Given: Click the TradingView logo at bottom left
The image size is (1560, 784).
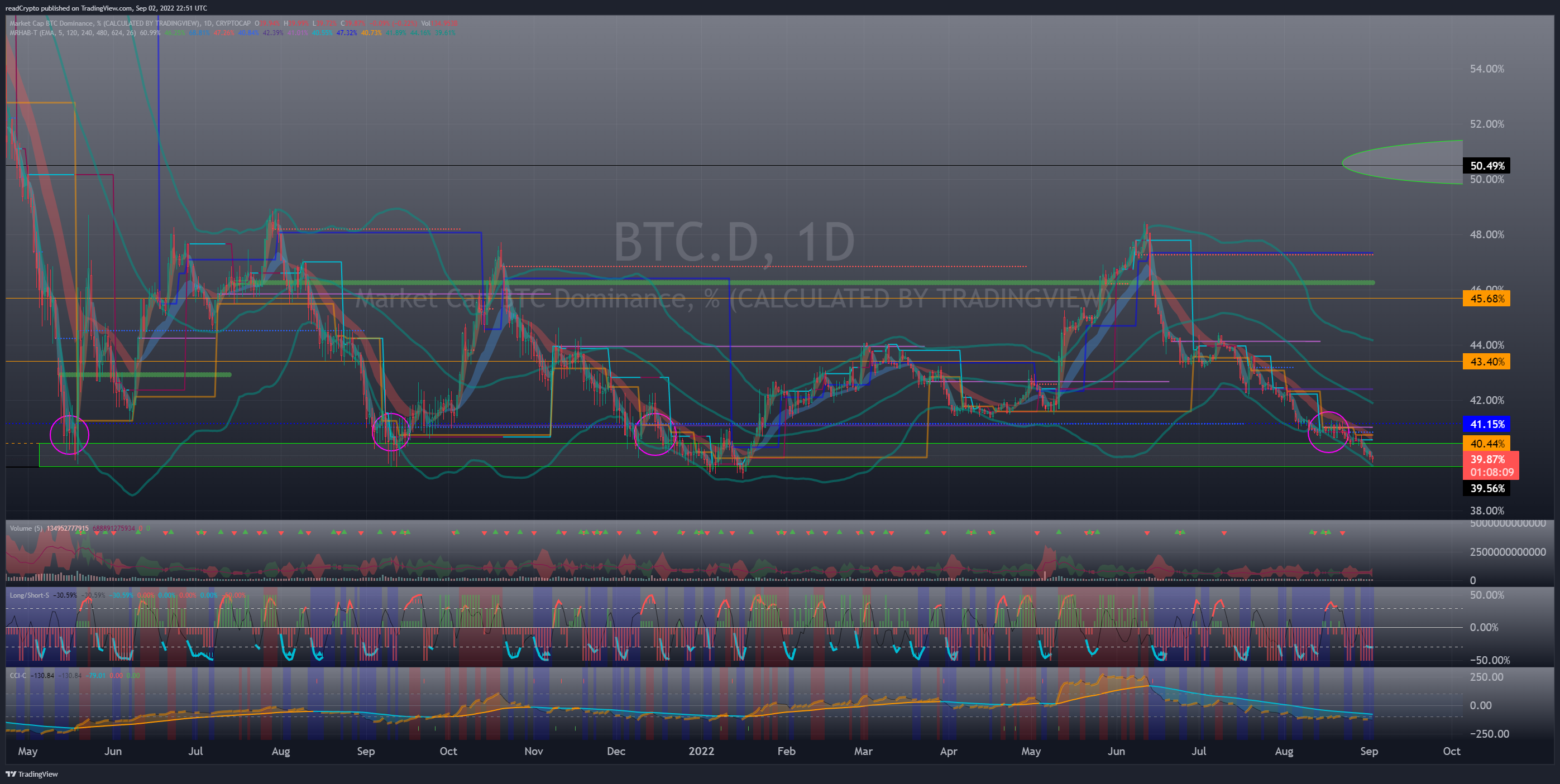Looking at the screenshot, I should click(31, 774).
